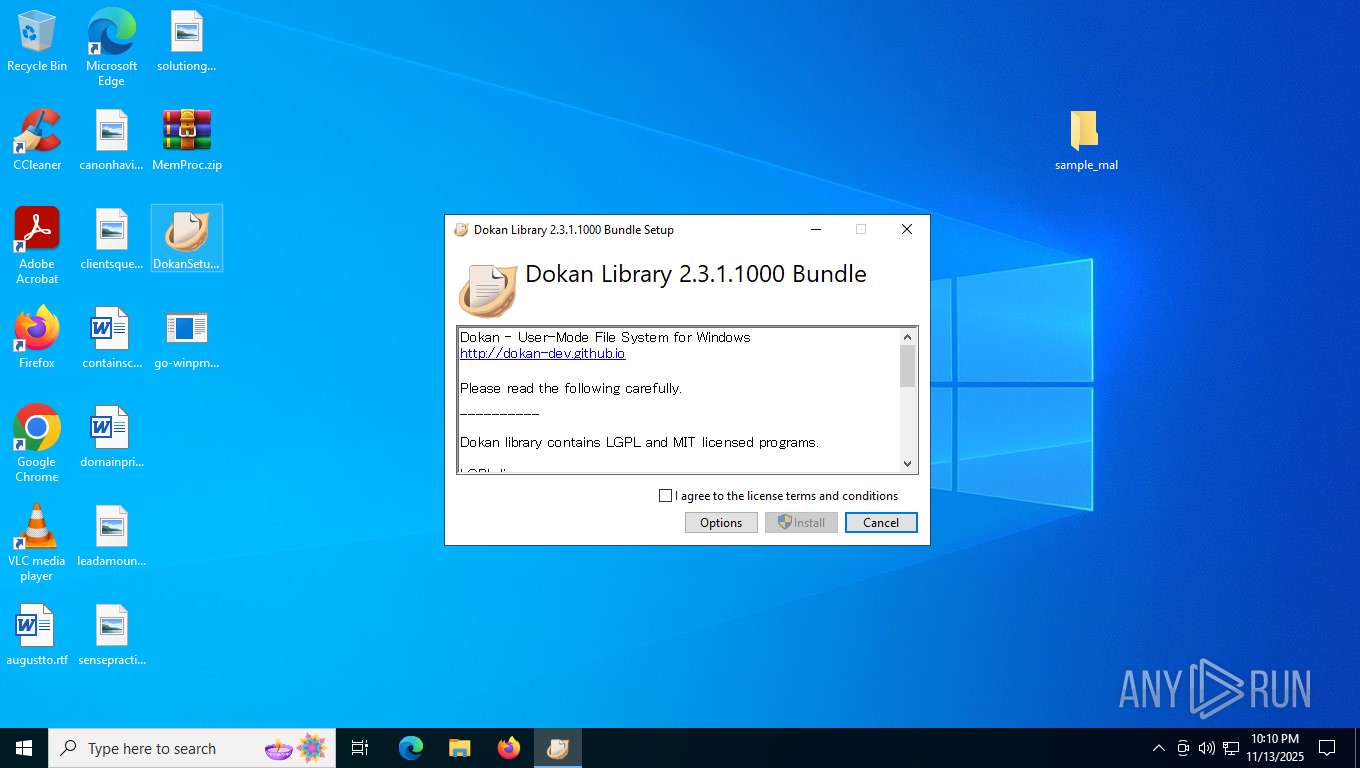
Task: Click 'Dokan library contains LGPL and MIT' line
Action: [x=639, y=442]
